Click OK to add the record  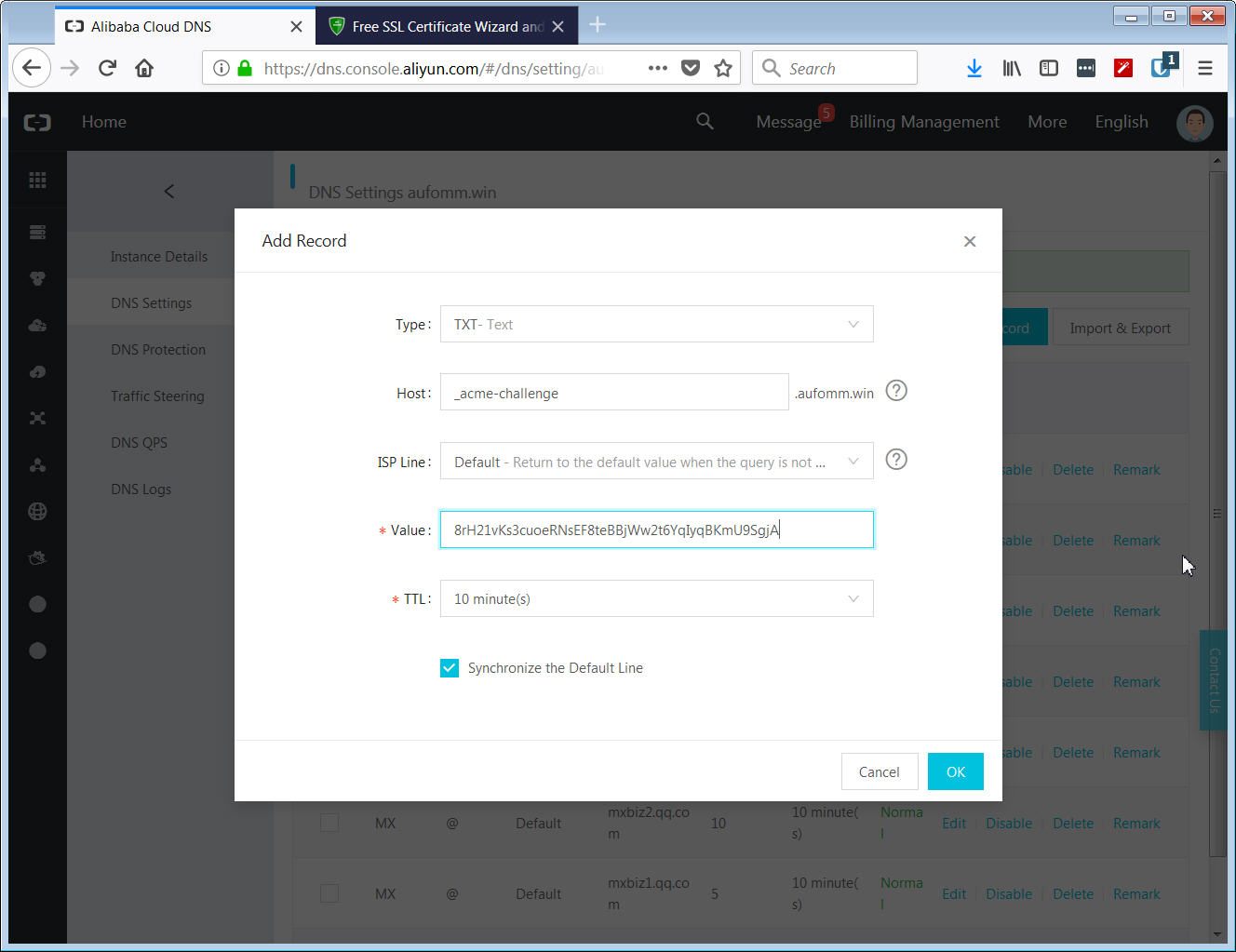pyautogui.click(x=955, y=771)
